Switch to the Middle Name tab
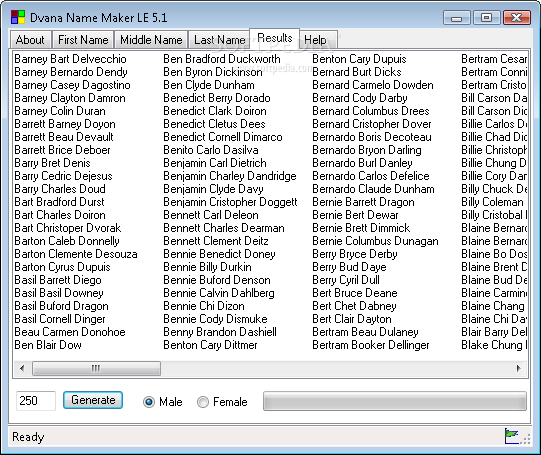Screen dimensions: 541x455 coord(151,40)
